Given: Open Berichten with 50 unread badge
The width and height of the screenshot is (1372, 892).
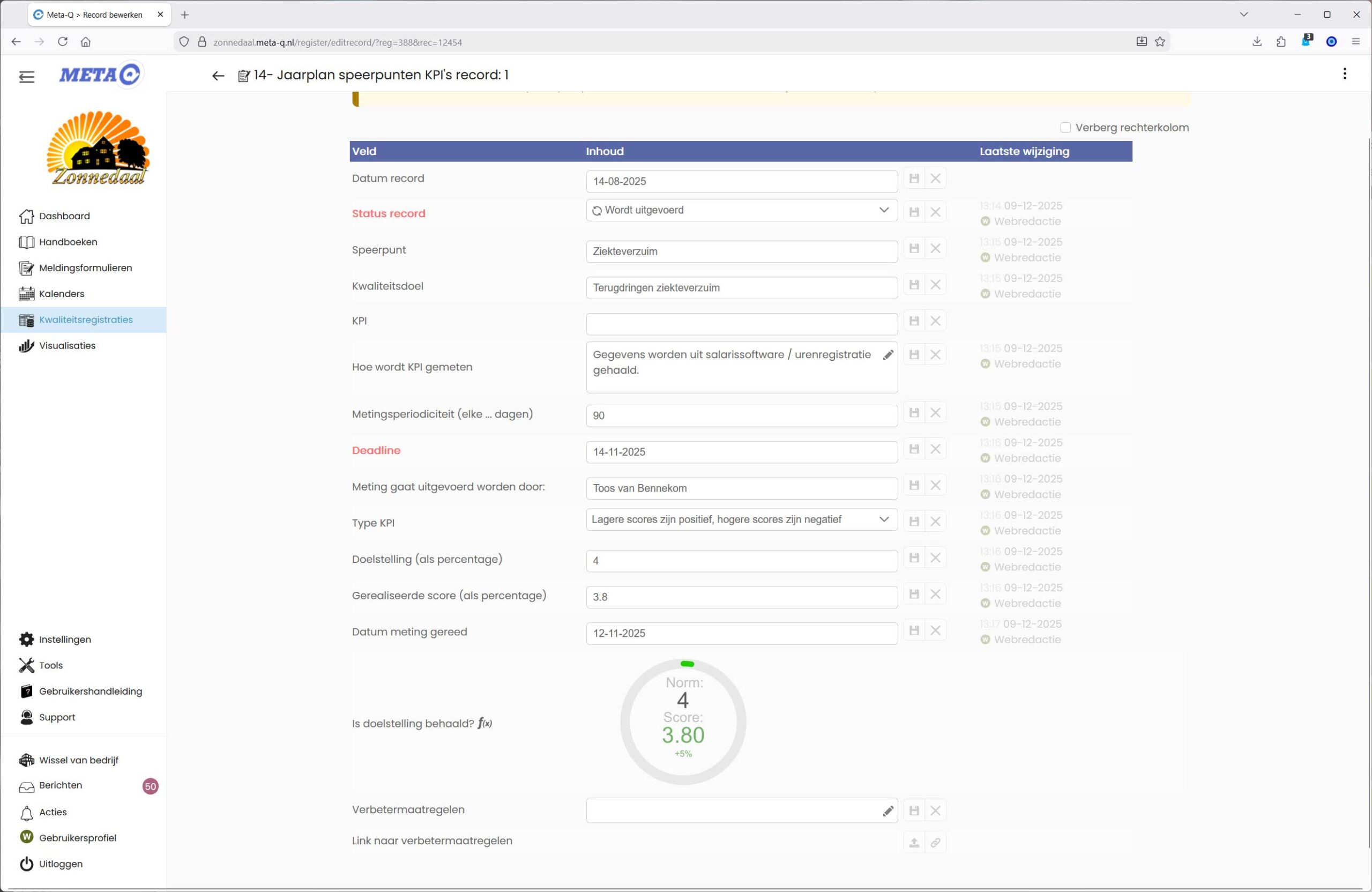Looking at the screenshot, I should coord(61,785).
